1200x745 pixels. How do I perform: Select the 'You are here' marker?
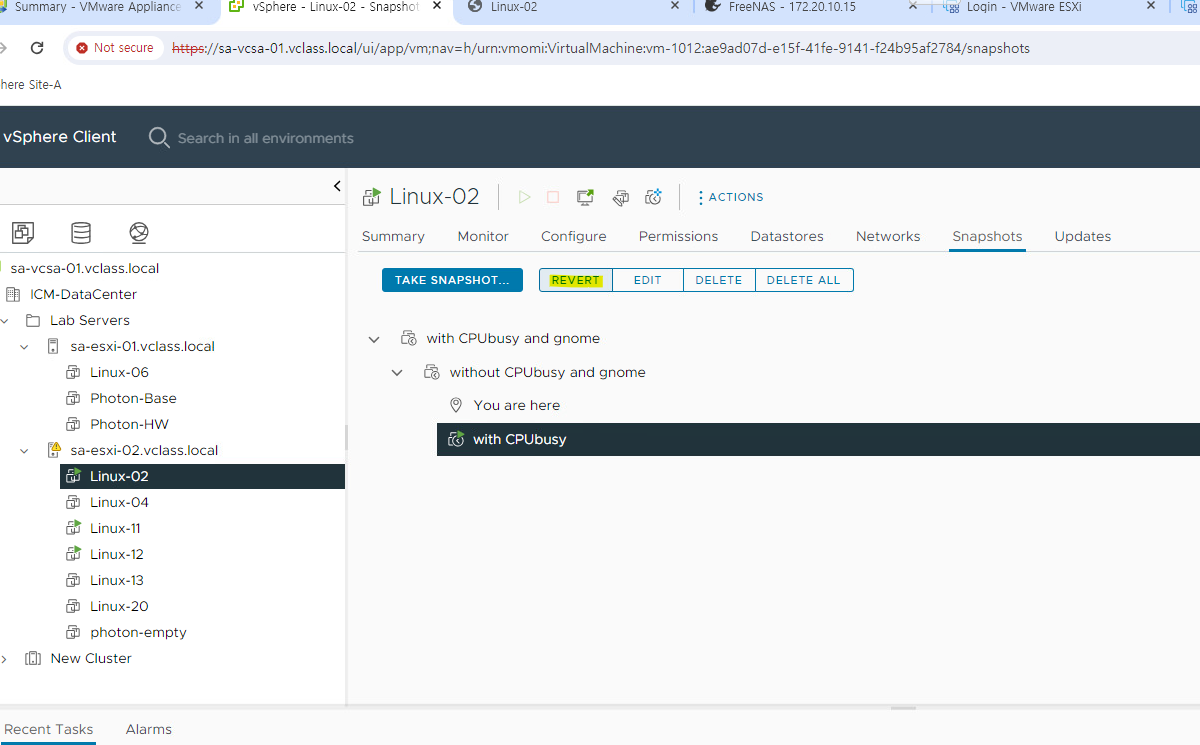(x=516, y=405)
